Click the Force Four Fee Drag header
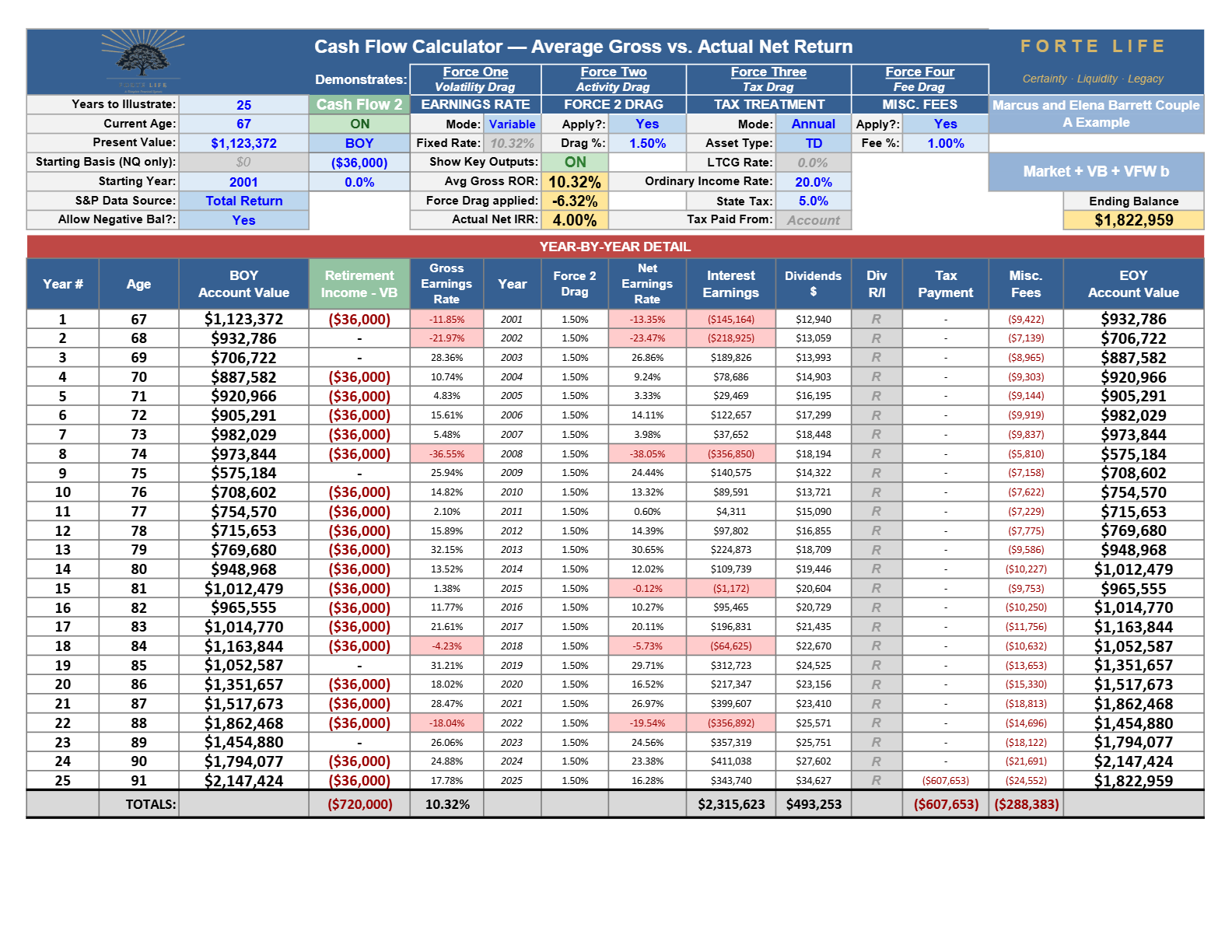 tap(919, 79)
